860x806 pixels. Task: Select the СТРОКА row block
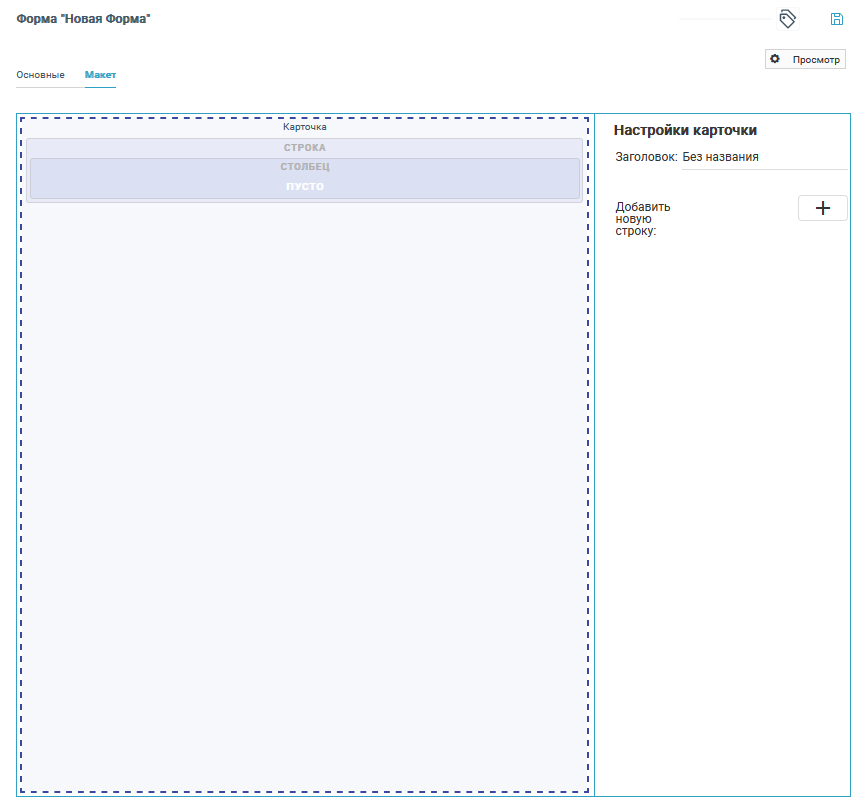pyautogui.click(x=304, y=148)
